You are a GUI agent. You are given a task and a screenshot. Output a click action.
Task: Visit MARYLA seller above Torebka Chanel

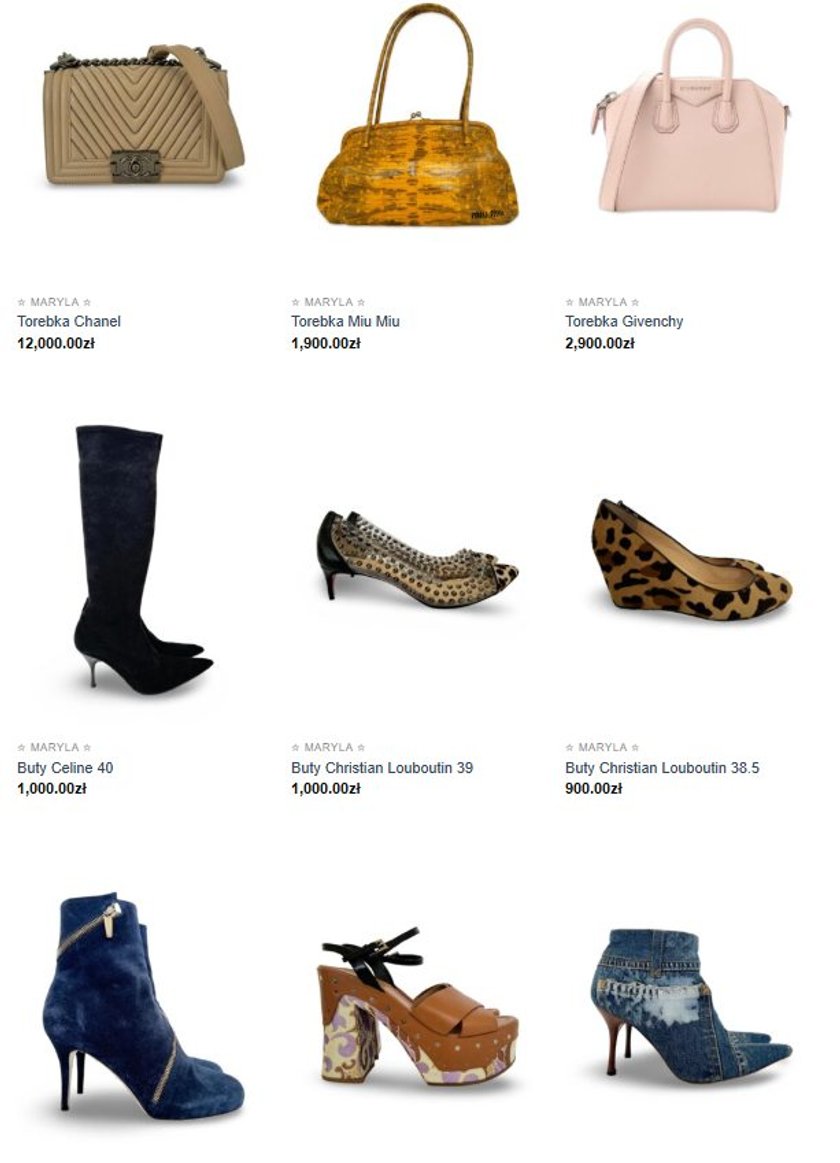[x=54, y=302]
